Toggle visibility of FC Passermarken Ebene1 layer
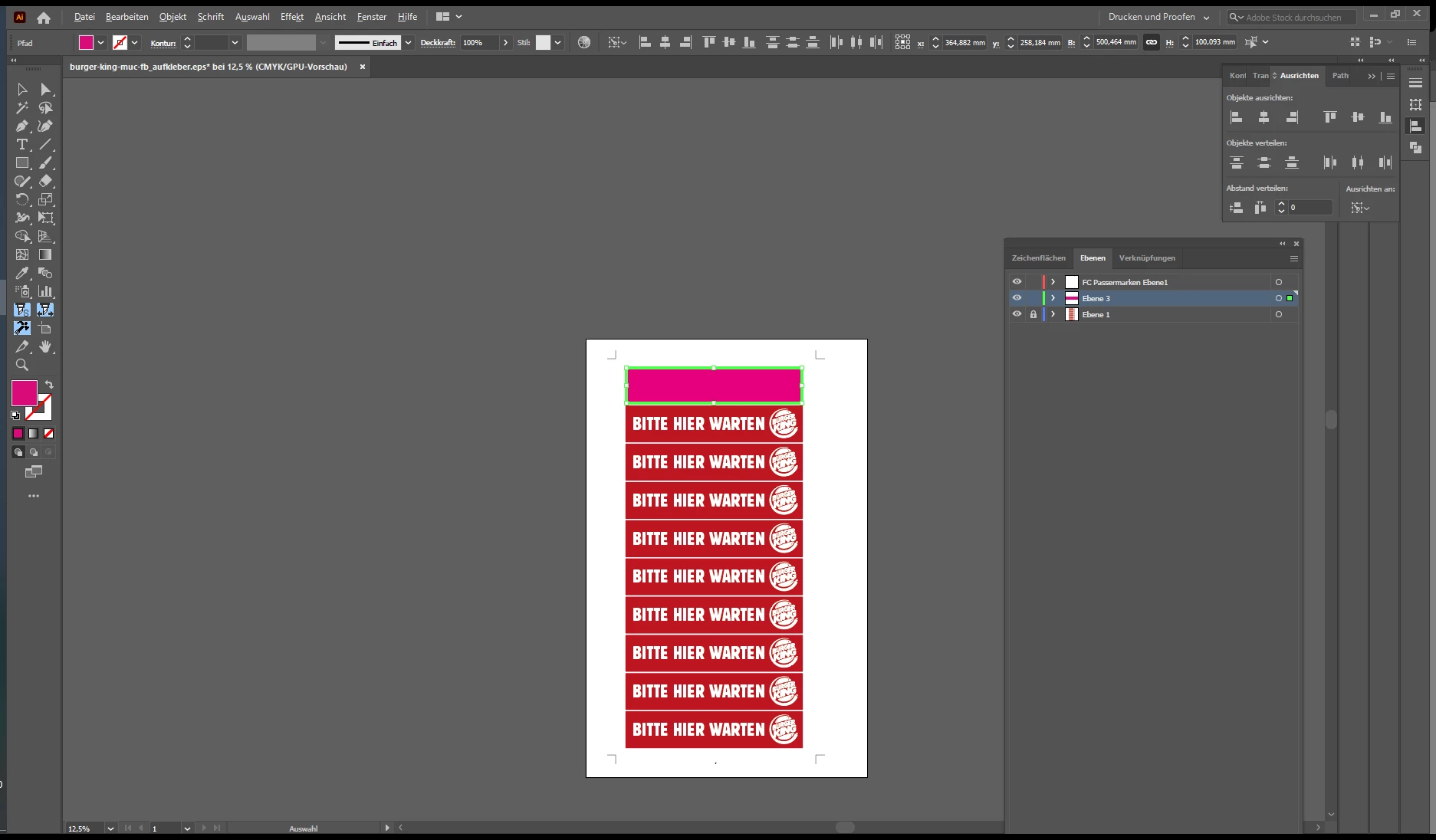 coord(1017,282)
